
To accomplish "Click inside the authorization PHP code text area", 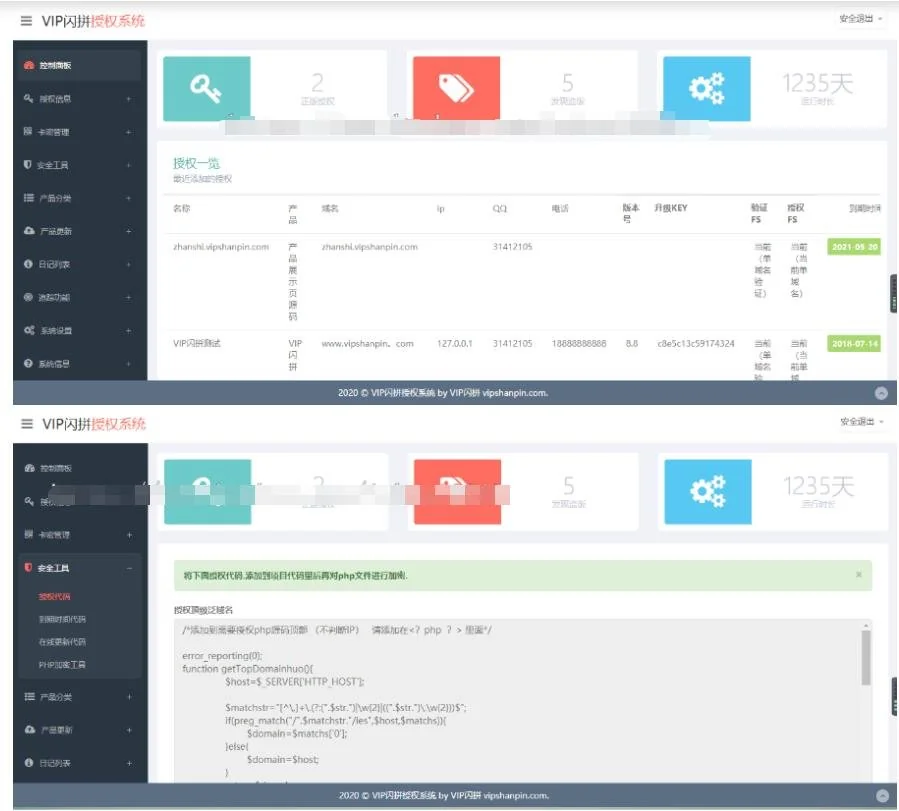I will click(500, 700).
